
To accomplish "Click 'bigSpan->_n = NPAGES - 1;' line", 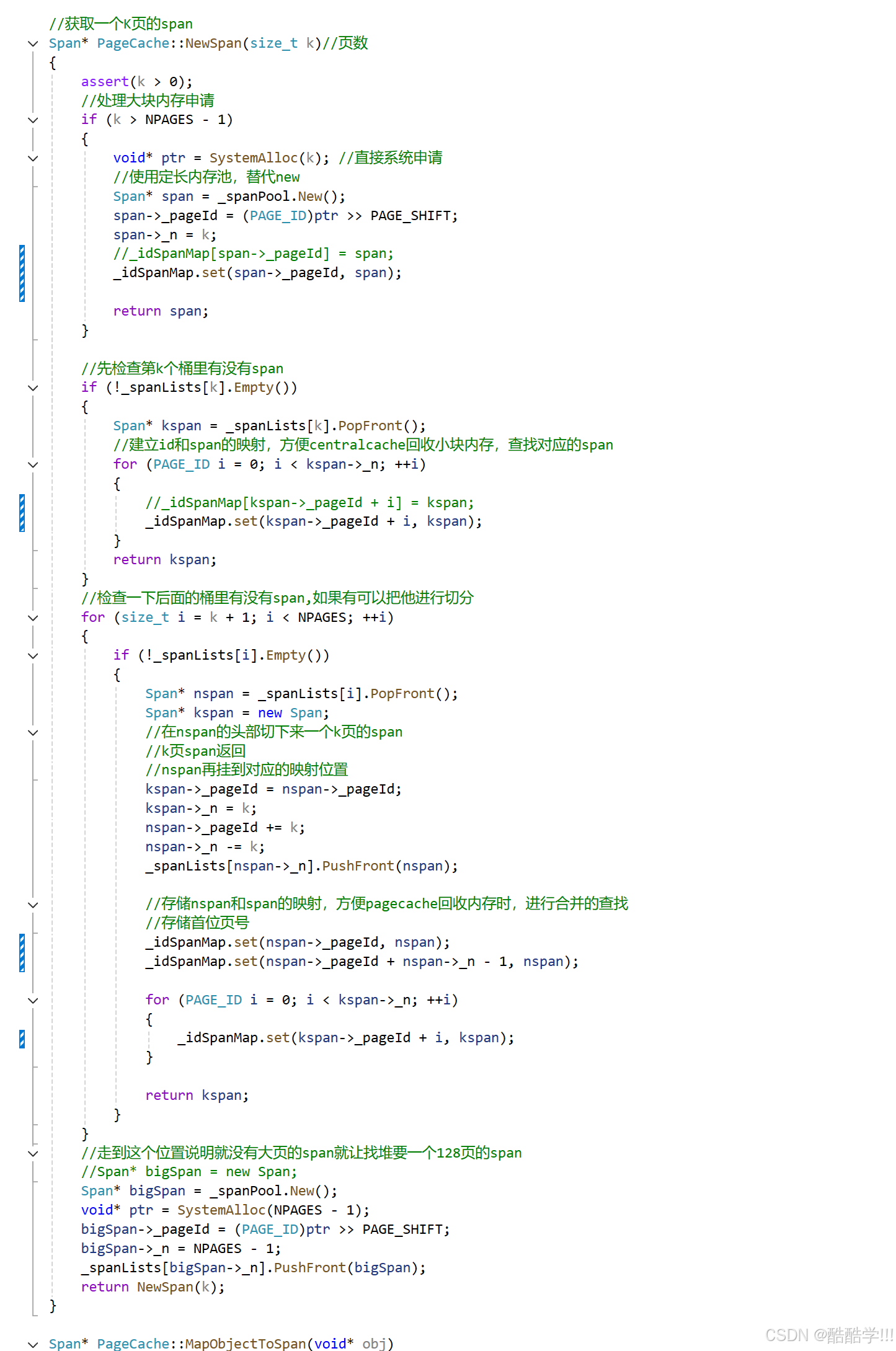I will 181,1249.
